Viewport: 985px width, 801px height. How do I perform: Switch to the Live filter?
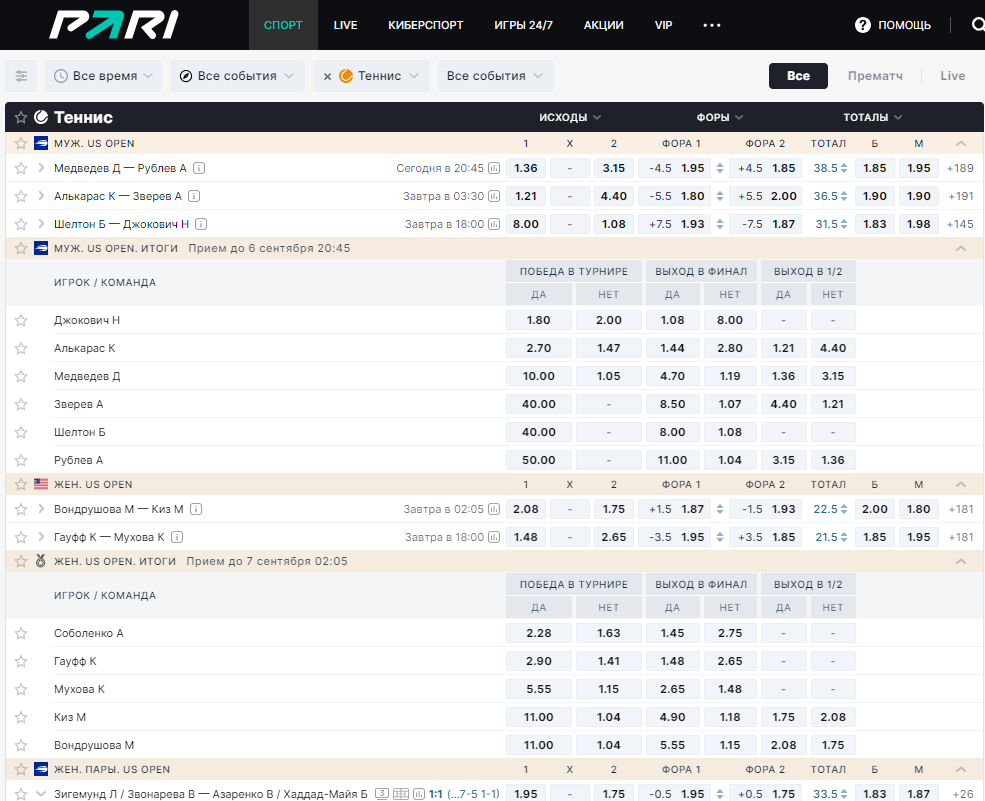coord(952,76)
